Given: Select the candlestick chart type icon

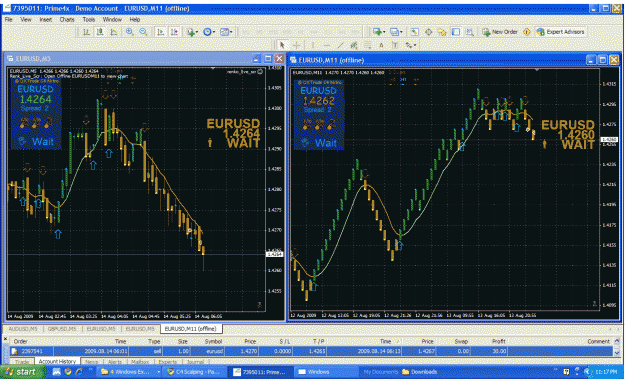Looking at the screenshot, I should tap(100, 32).
